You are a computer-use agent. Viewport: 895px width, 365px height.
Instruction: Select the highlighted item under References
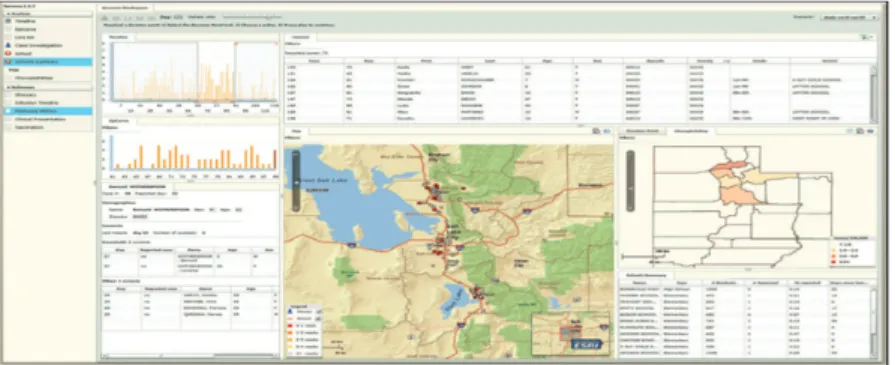47,111
